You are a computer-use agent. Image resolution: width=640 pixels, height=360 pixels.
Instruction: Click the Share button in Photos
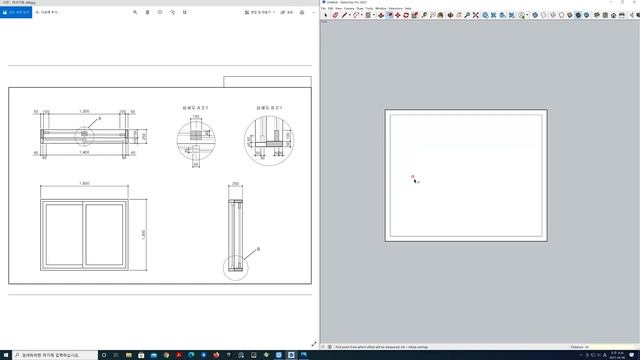point(287,12)
